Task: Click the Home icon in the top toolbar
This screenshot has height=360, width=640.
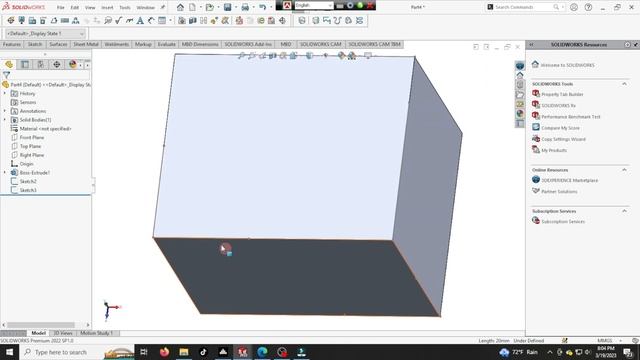Action: click(x=180, y=7)
